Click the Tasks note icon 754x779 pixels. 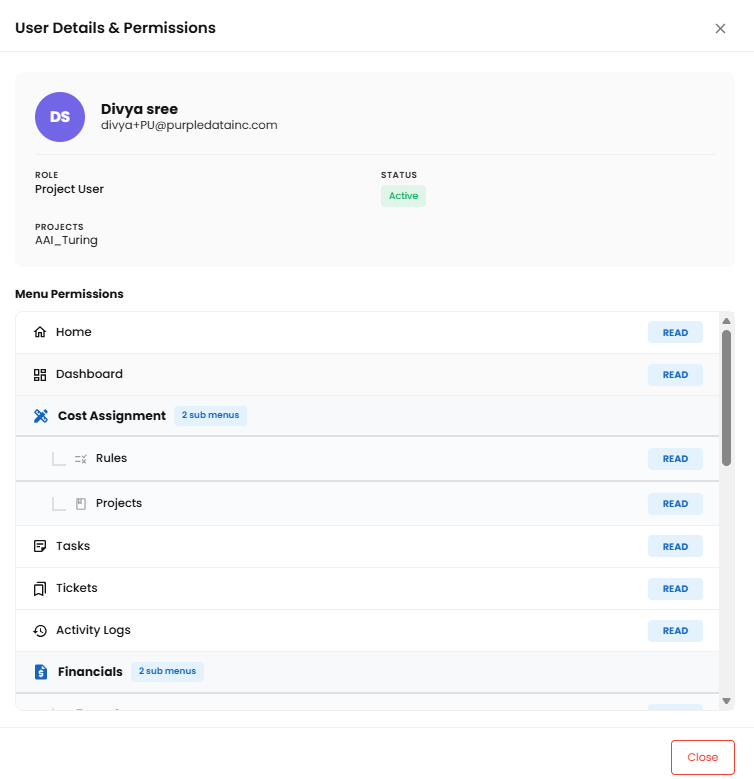40,546
